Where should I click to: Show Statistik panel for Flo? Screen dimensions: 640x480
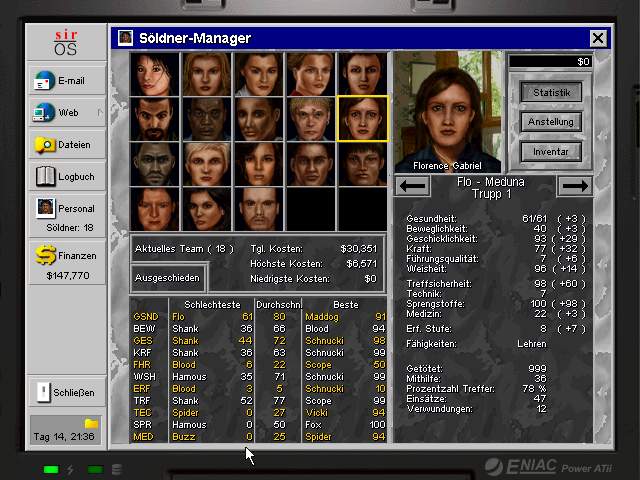pyautogui.click(x=551, y=93)
